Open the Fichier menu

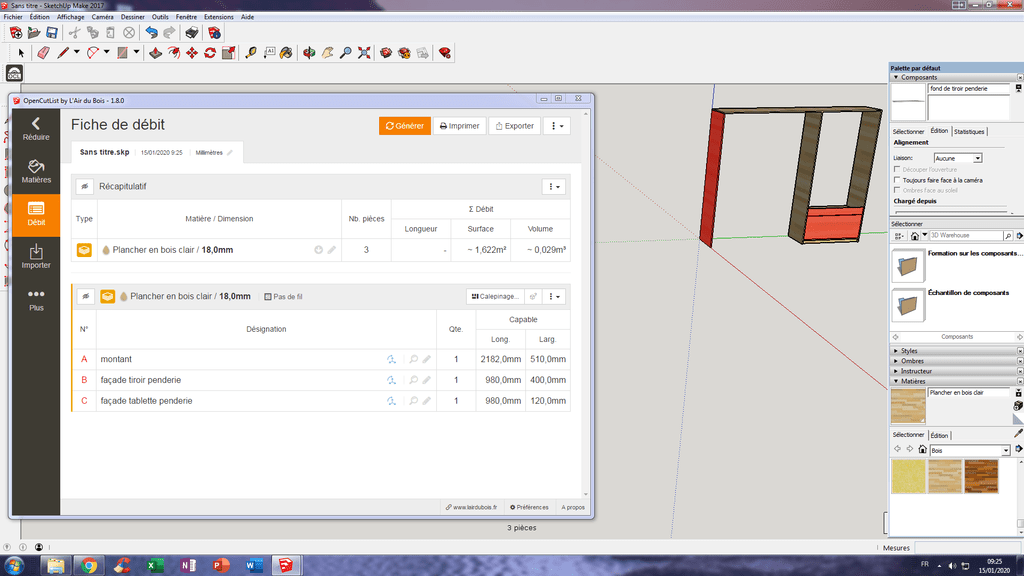[13, 17]
